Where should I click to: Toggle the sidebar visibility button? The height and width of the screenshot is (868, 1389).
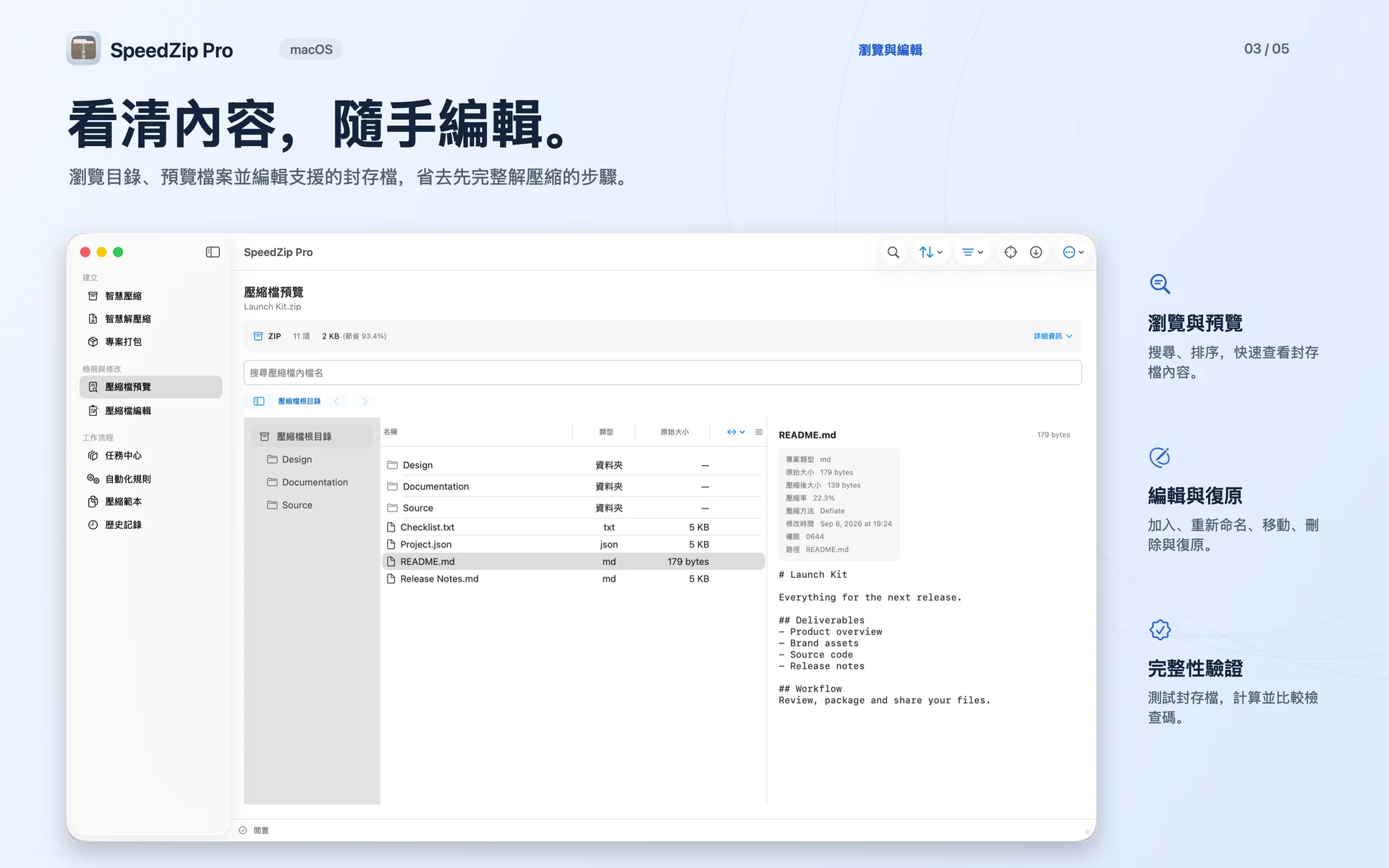click(213, 252)
